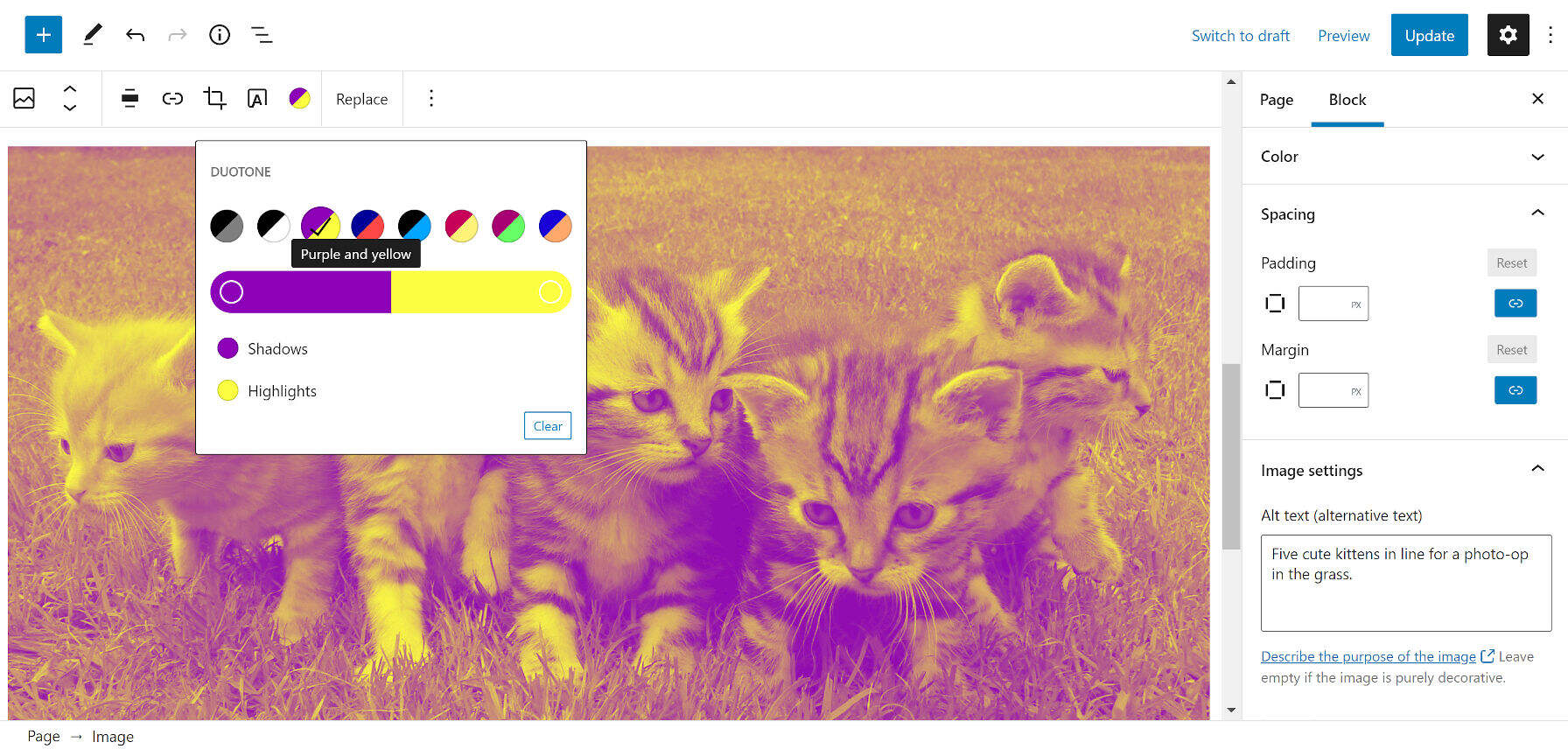1568x749 pixels.
Task: Switch to the Page tab
Action: click(1277, 100)
